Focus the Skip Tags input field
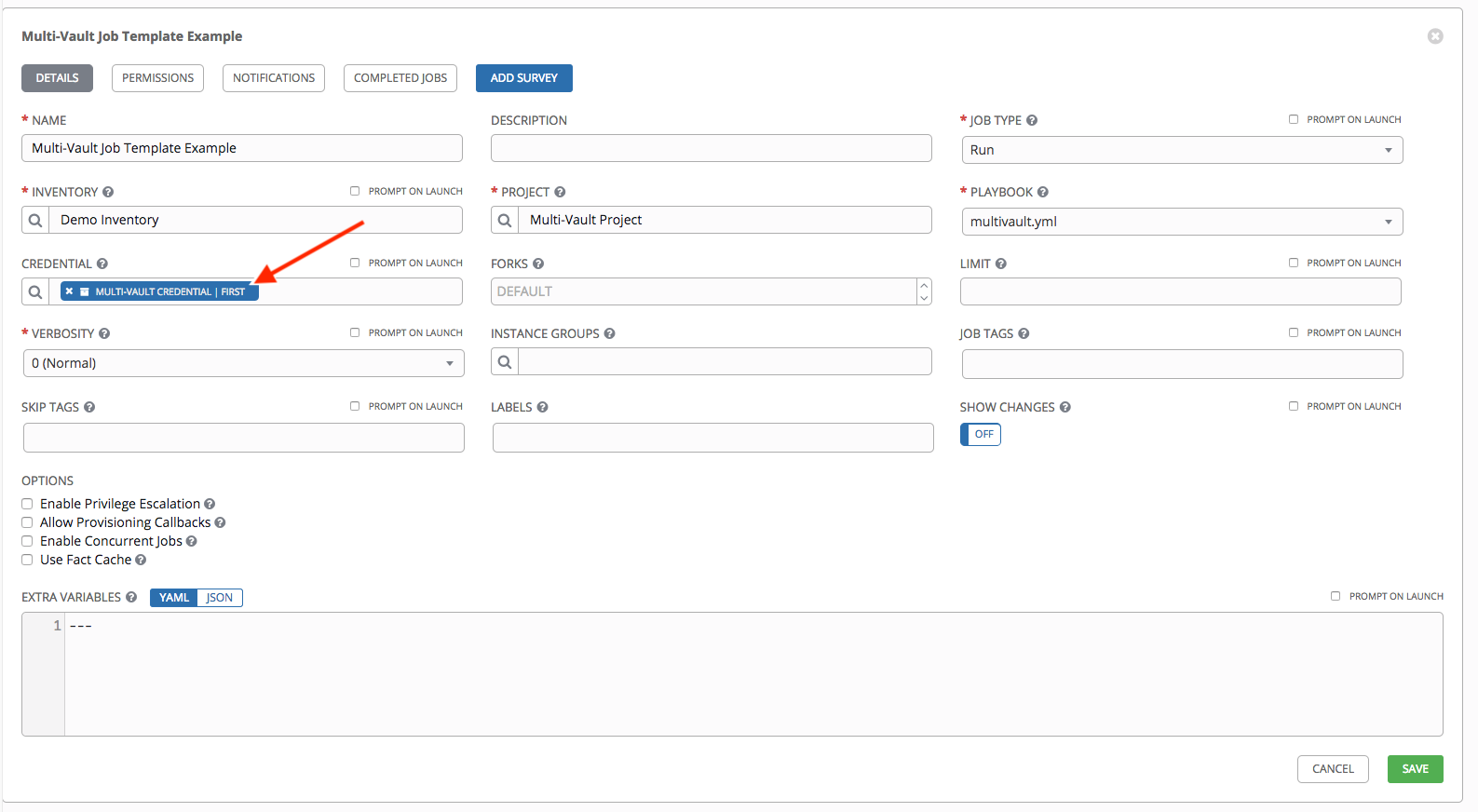 [x=243, y=438]
